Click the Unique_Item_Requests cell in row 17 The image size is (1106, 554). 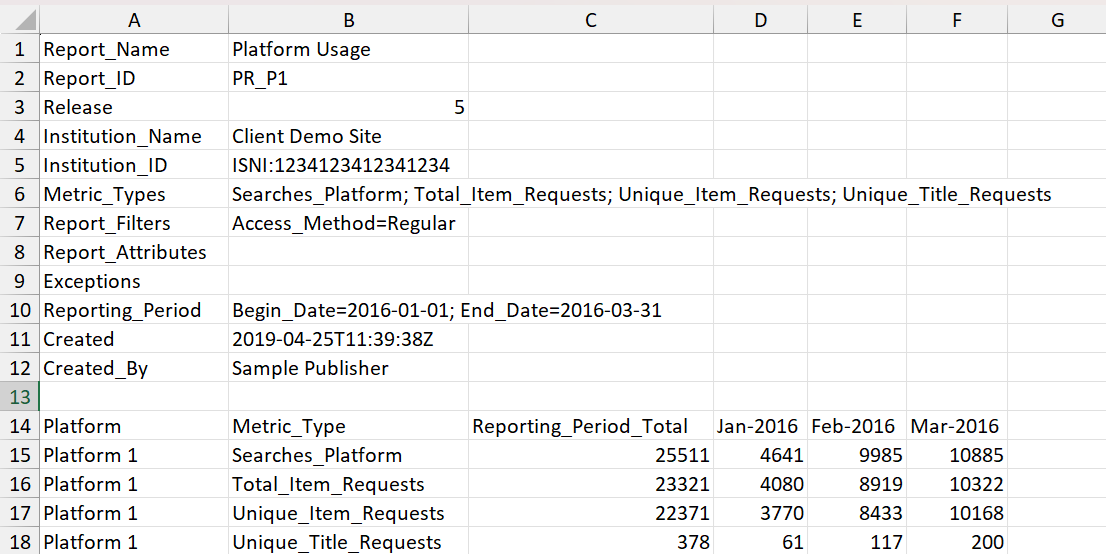point(348,512)
